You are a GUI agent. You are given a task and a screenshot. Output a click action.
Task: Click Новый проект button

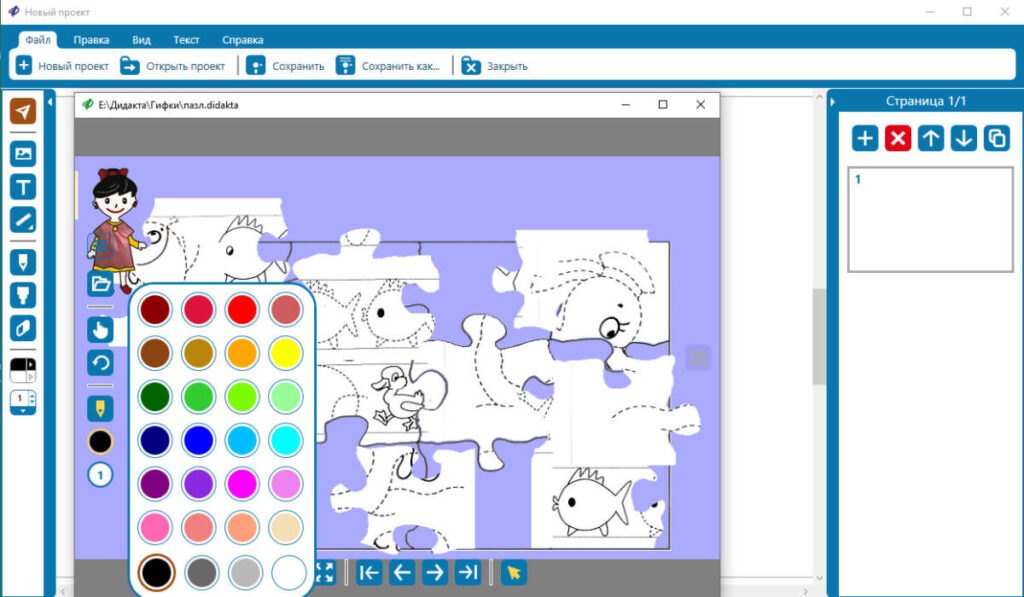[63, 66]
